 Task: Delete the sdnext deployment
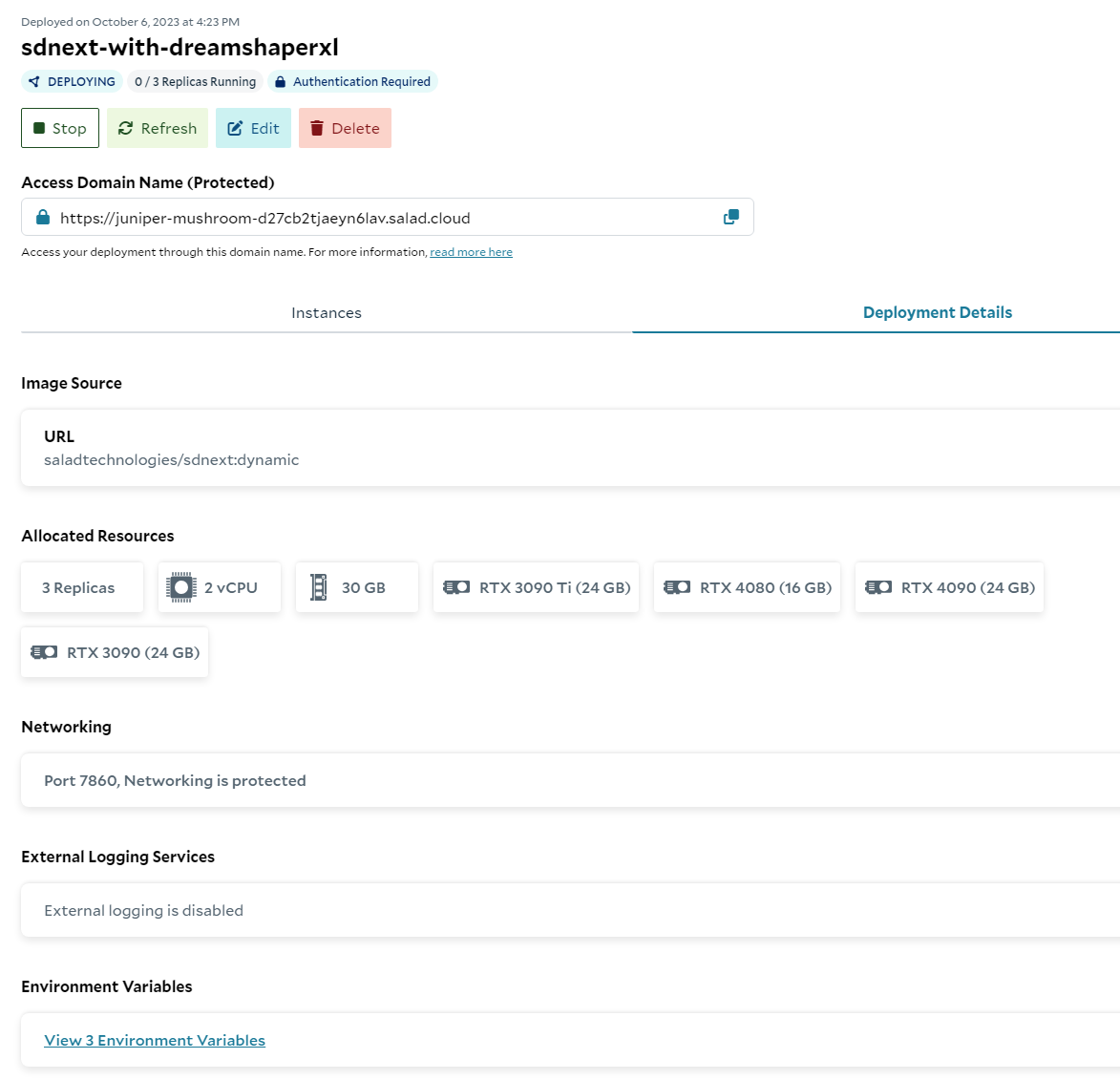345,128
